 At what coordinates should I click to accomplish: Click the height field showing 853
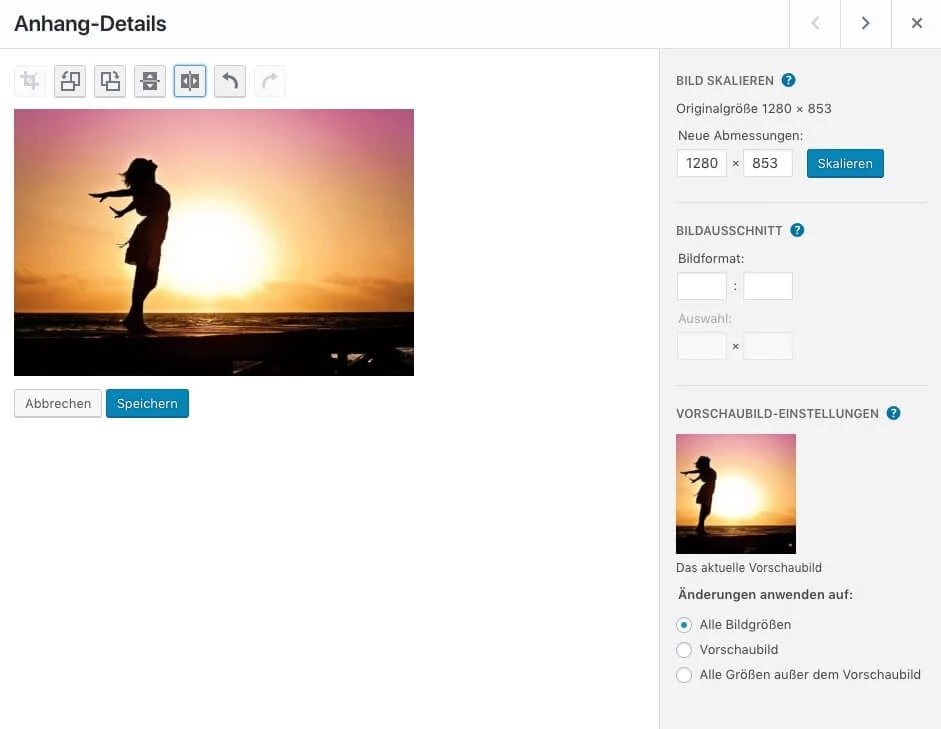767,163
